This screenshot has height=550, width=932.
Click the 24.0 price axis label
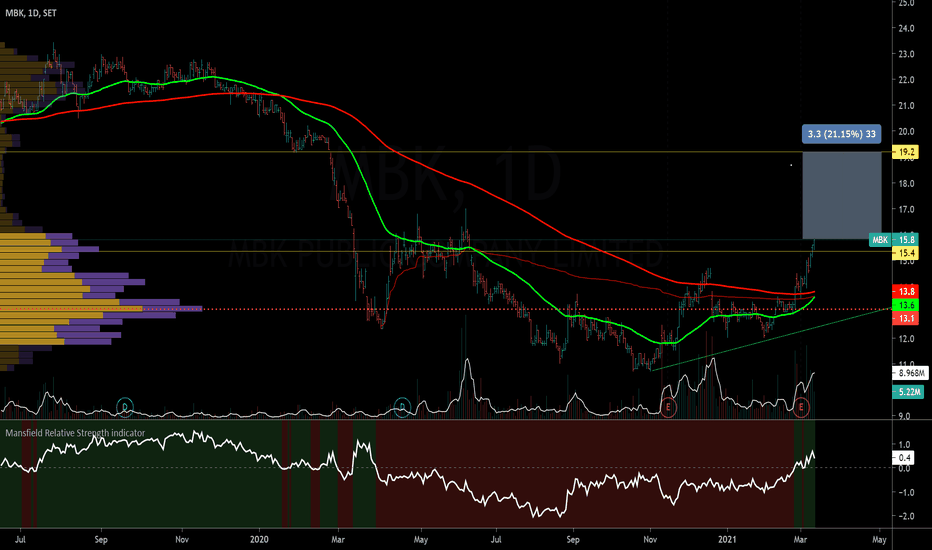pos(906,28)
